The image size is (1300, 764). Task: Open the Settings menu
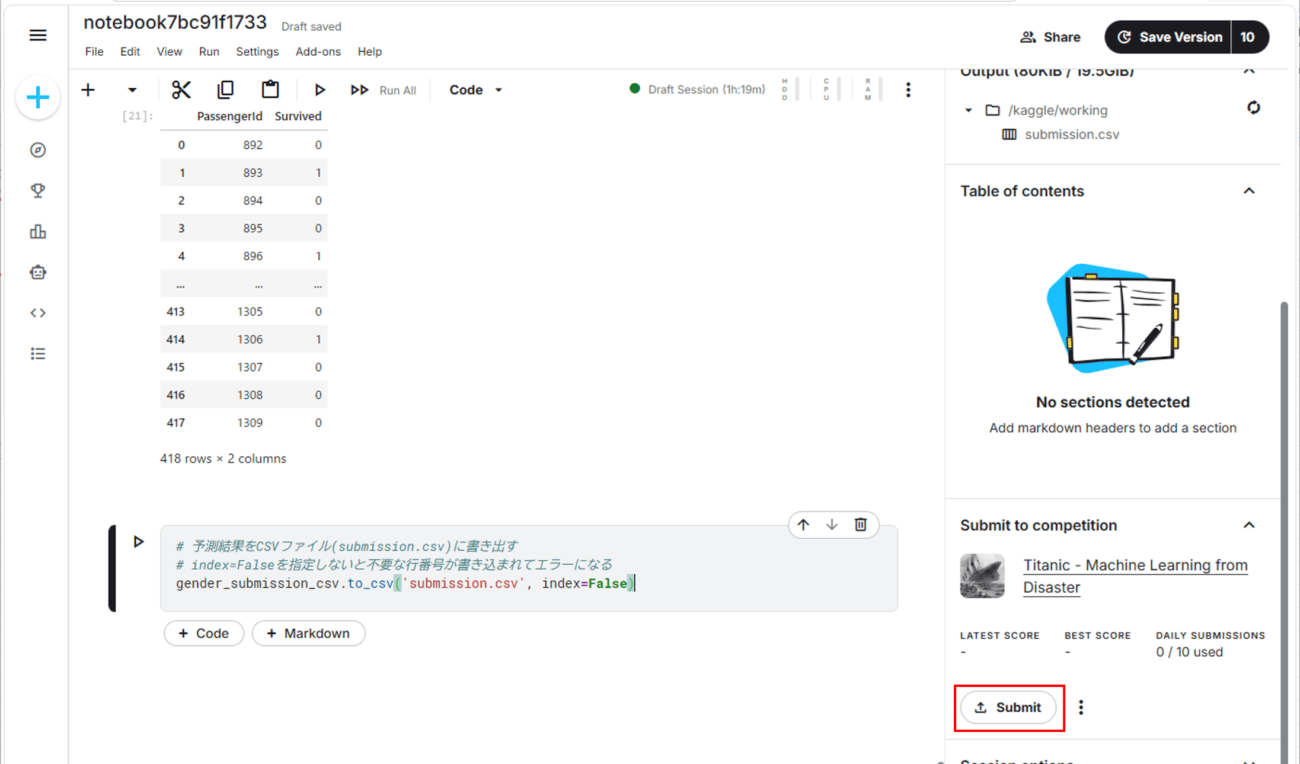(x=257, y=52)
